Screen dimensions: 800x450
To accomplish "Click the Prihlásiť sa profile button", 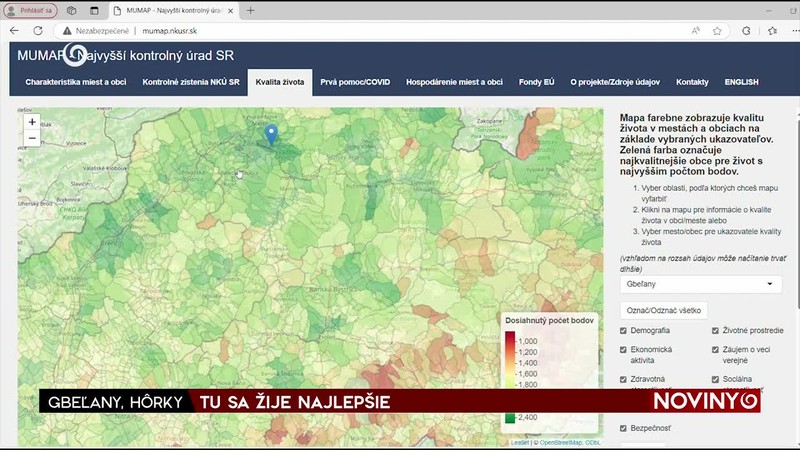I will (x=30, y=10).
